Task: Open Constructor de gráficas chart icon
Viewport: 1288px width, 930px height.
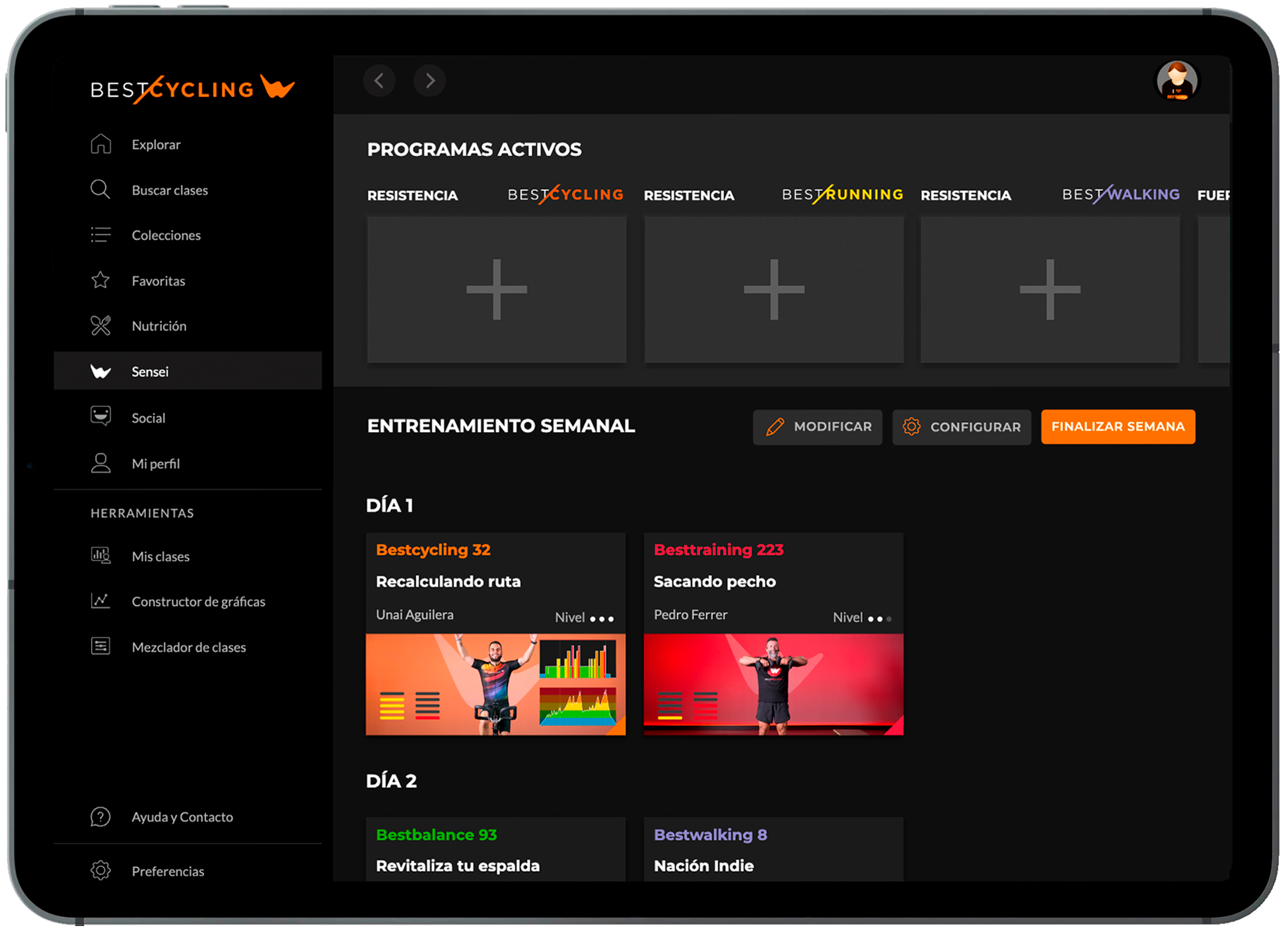Action: pos(100,601)
